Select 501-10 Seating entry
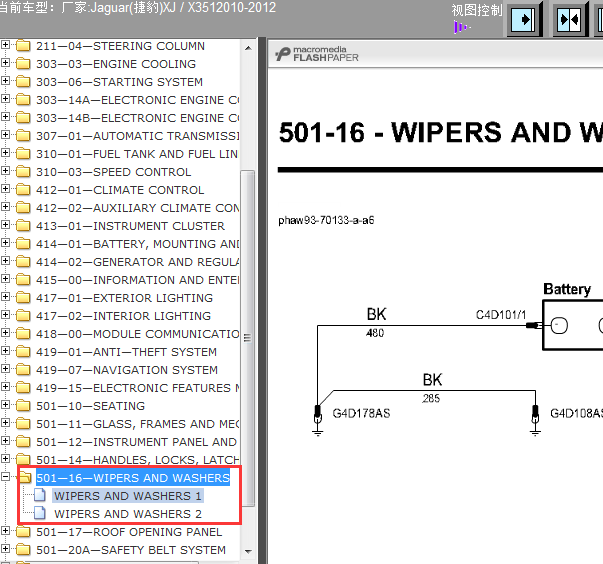Viewport: 603px width, 564px height. coord(90,406)
